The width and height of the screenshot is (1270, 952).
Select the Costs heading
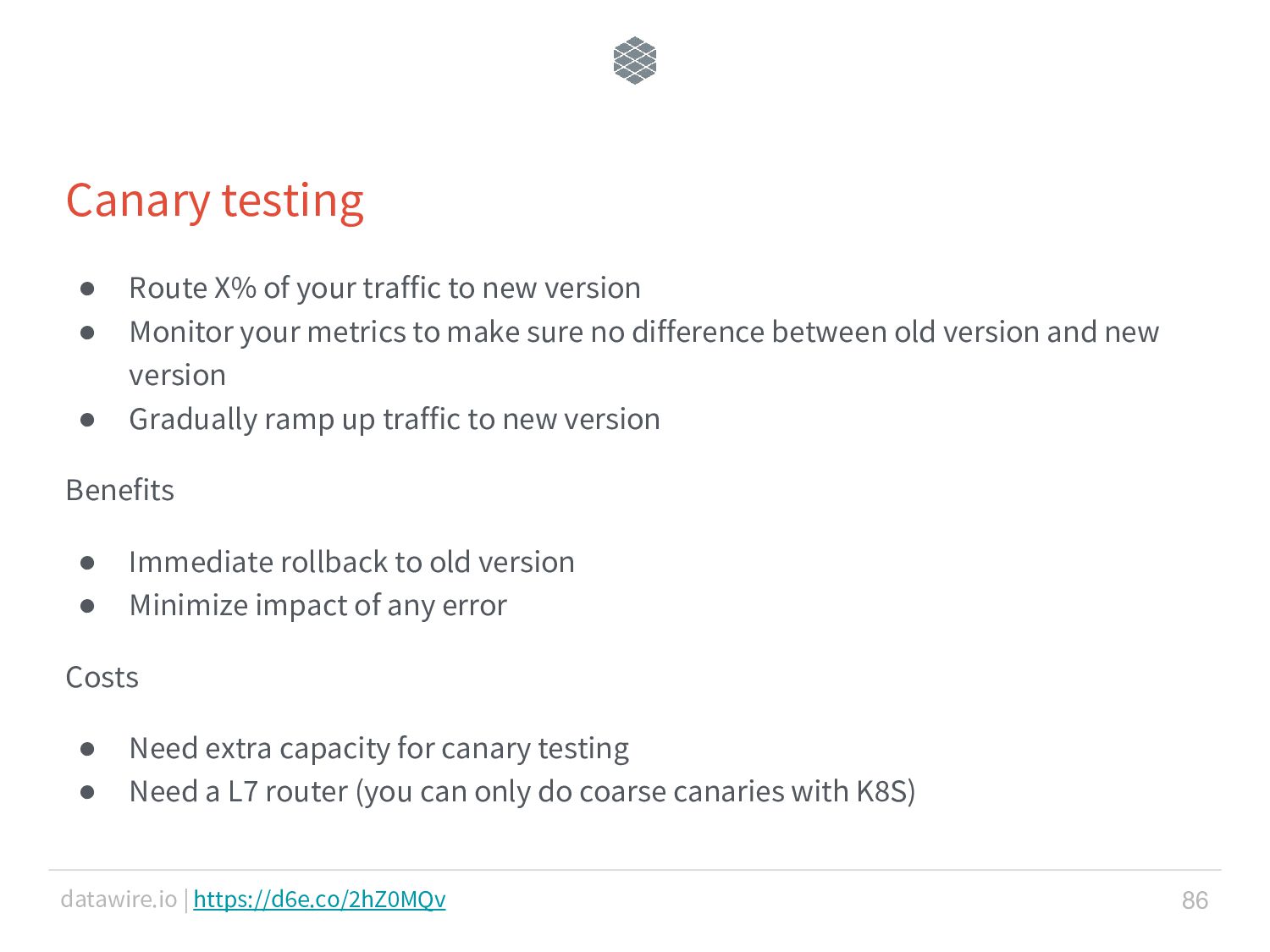tap(102, 677)
